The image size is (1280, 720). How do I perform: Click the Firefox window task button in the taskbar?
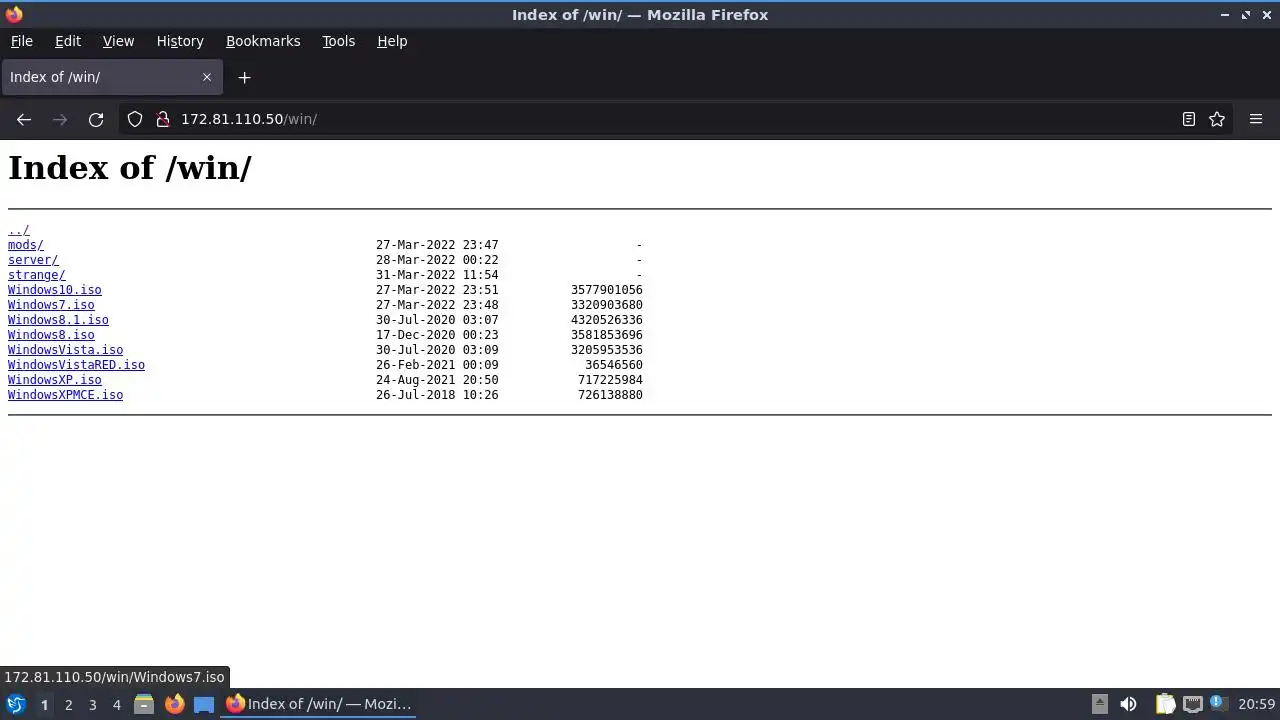319,704
